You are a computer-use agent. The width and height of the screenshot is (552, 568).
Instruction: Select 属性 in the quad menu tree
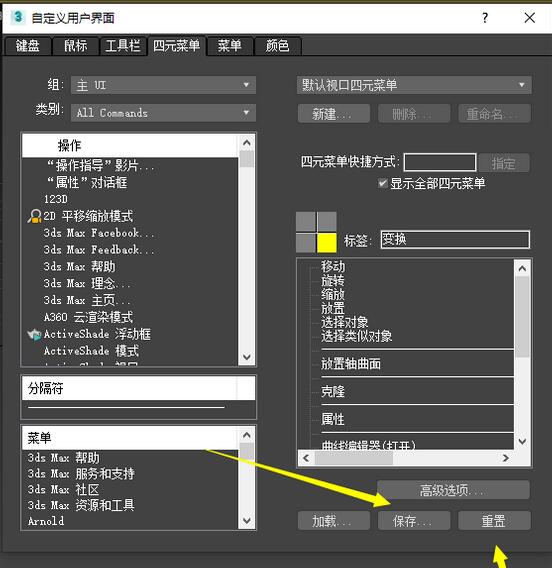pos(333,419)
